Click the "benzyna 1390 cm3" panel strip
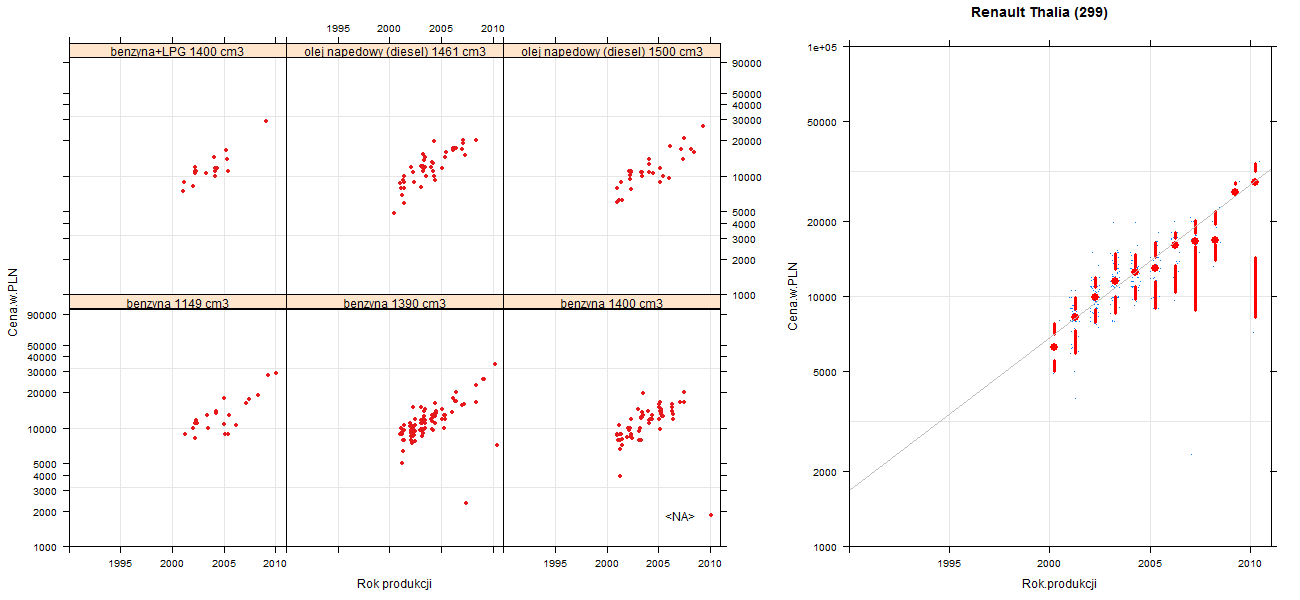The width and height of the screenshot is (1300, 600). [395, 302]
